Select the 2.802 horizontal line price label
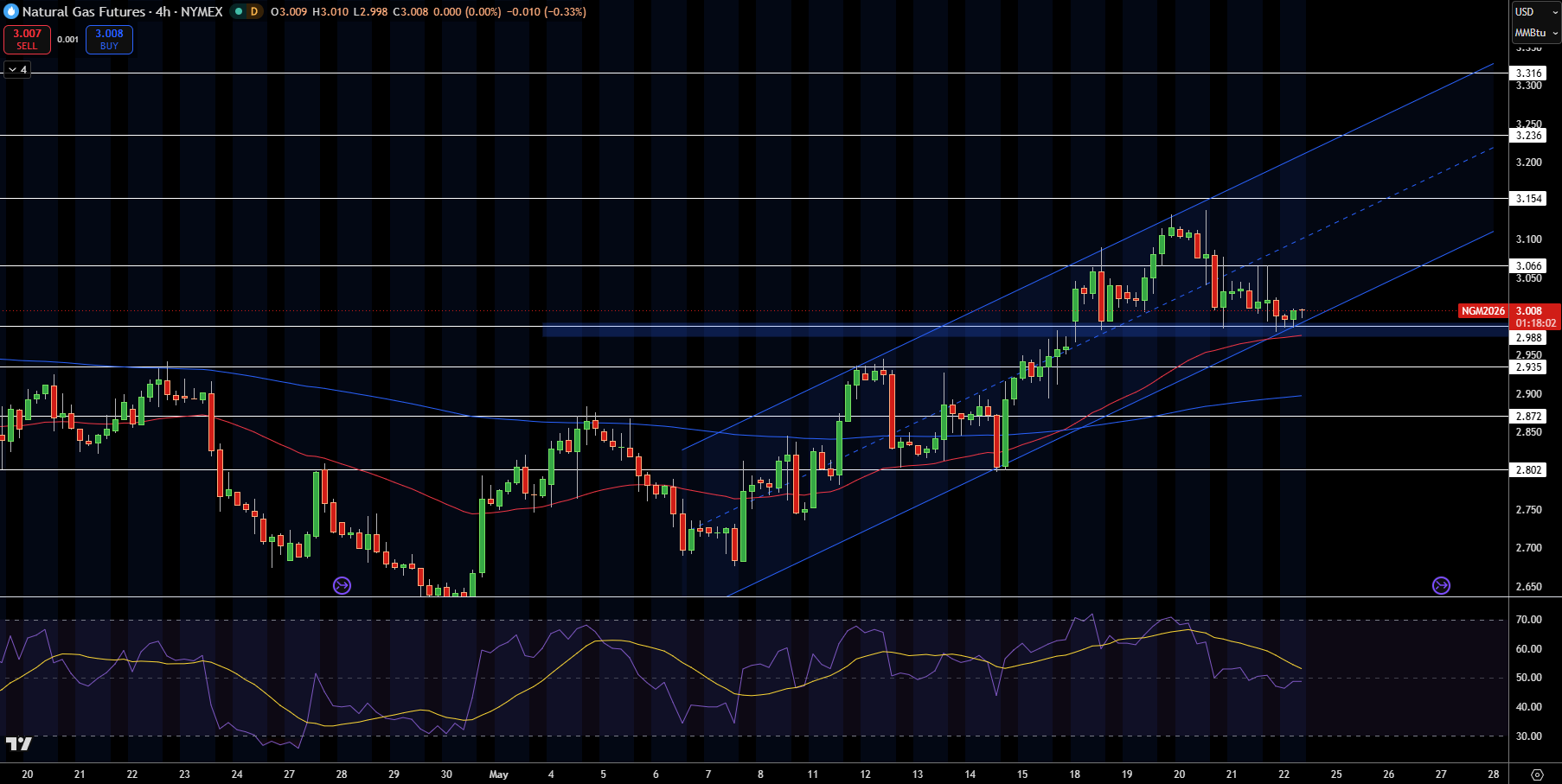 [1528, 470]
